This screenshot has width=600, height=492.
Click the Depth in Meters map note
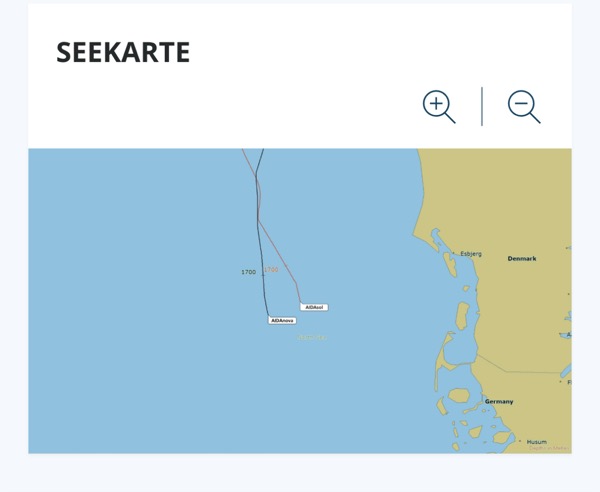(548, 449)
